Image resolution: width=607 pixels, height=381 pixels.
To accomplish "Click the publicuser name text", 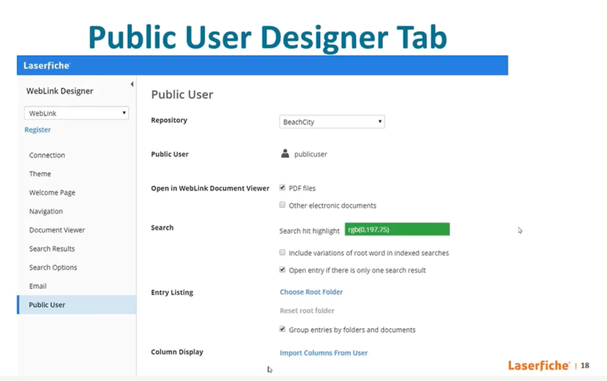I will [x=310, y=154].
